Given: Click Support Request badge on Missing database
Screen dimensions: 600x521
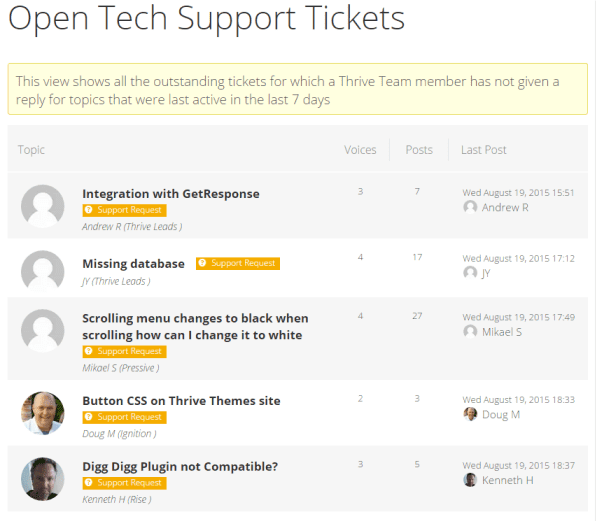Looking at the screenshot, I should pyautogui.click(x=238, y=263).
